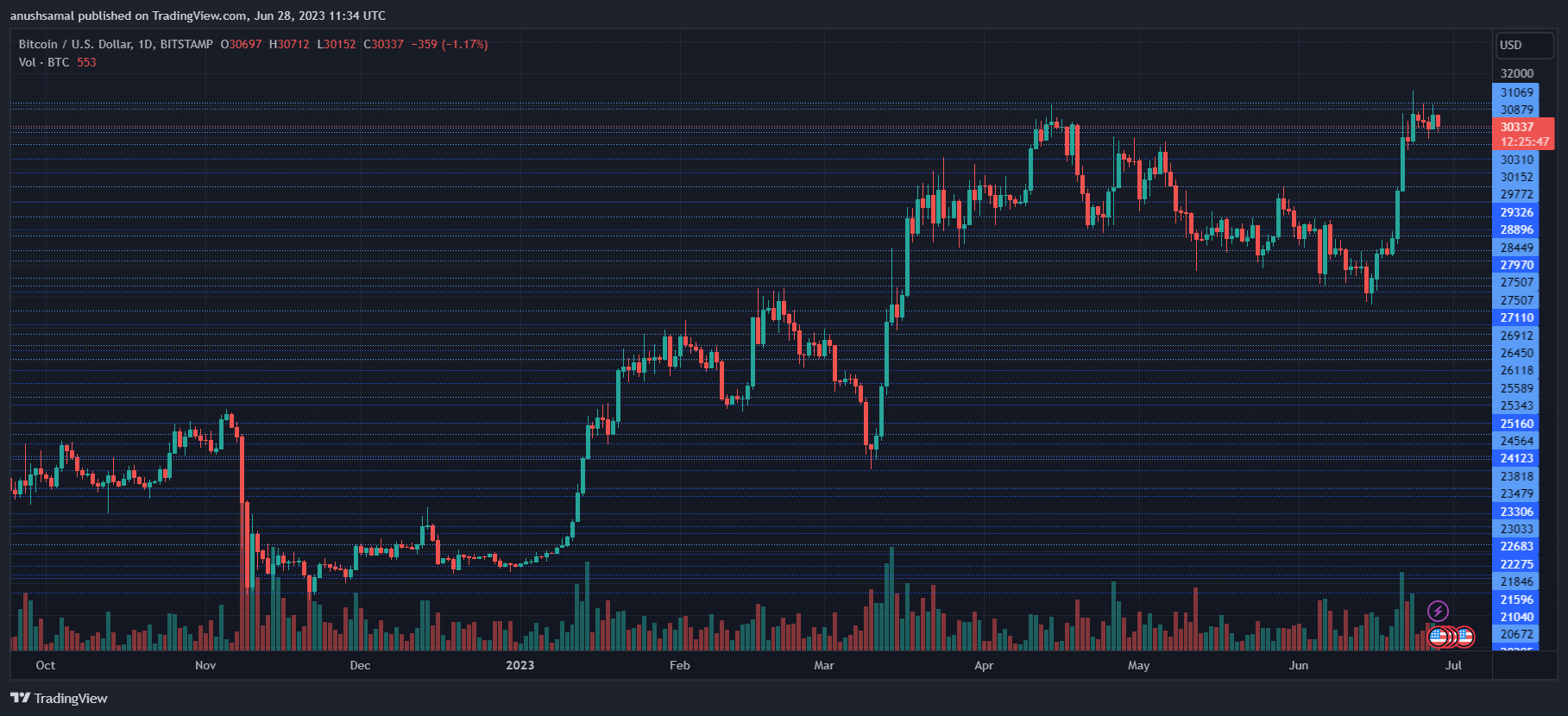1568x716 pixels.
Task: Click the 31069 price level label
Action: (1516, 92)
